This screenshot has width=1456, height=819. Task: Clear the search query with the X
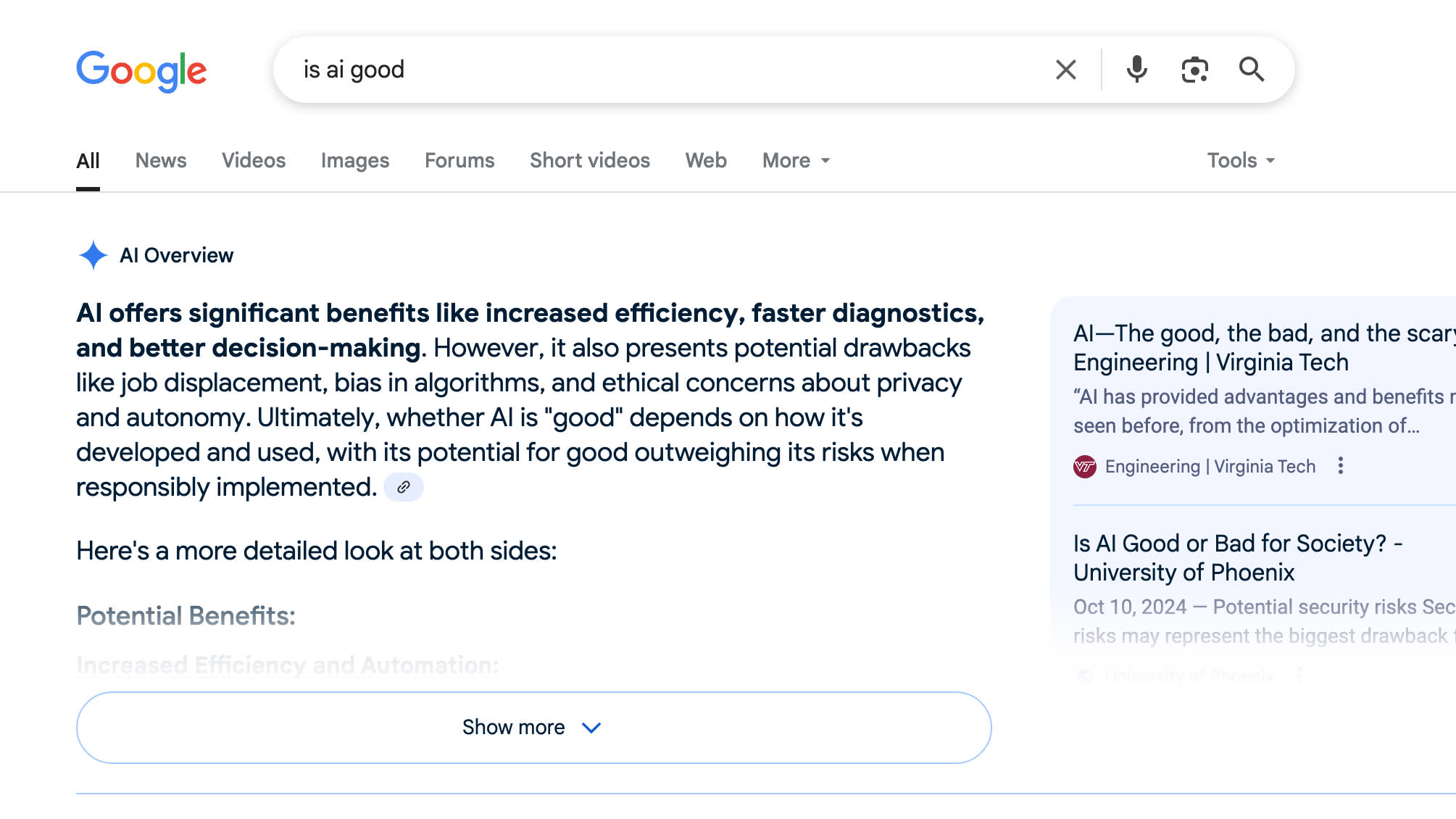[1065, 70]
